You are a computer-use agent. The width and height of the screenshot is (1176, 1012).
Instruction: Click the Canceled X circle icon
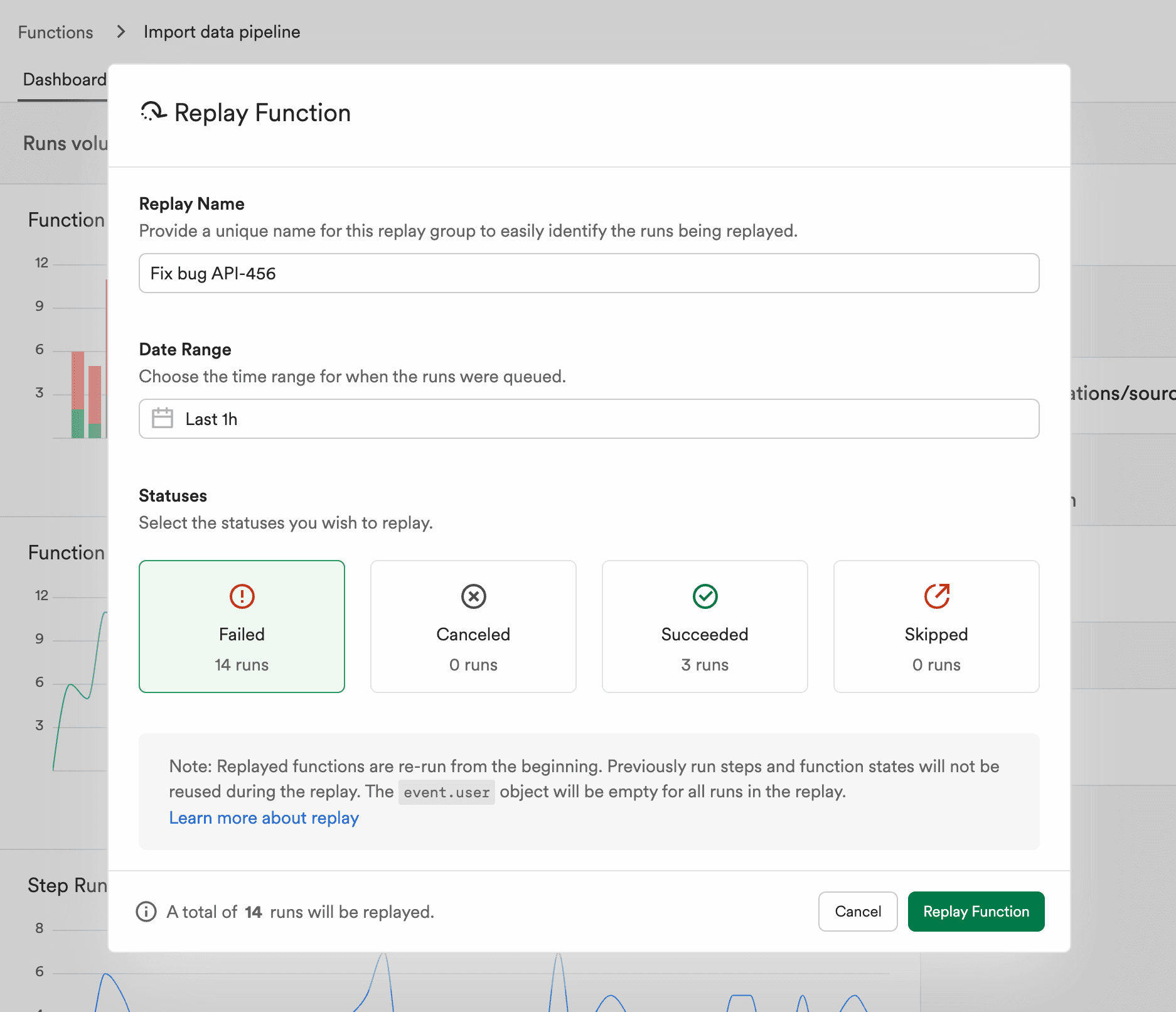tap(473, 596)
